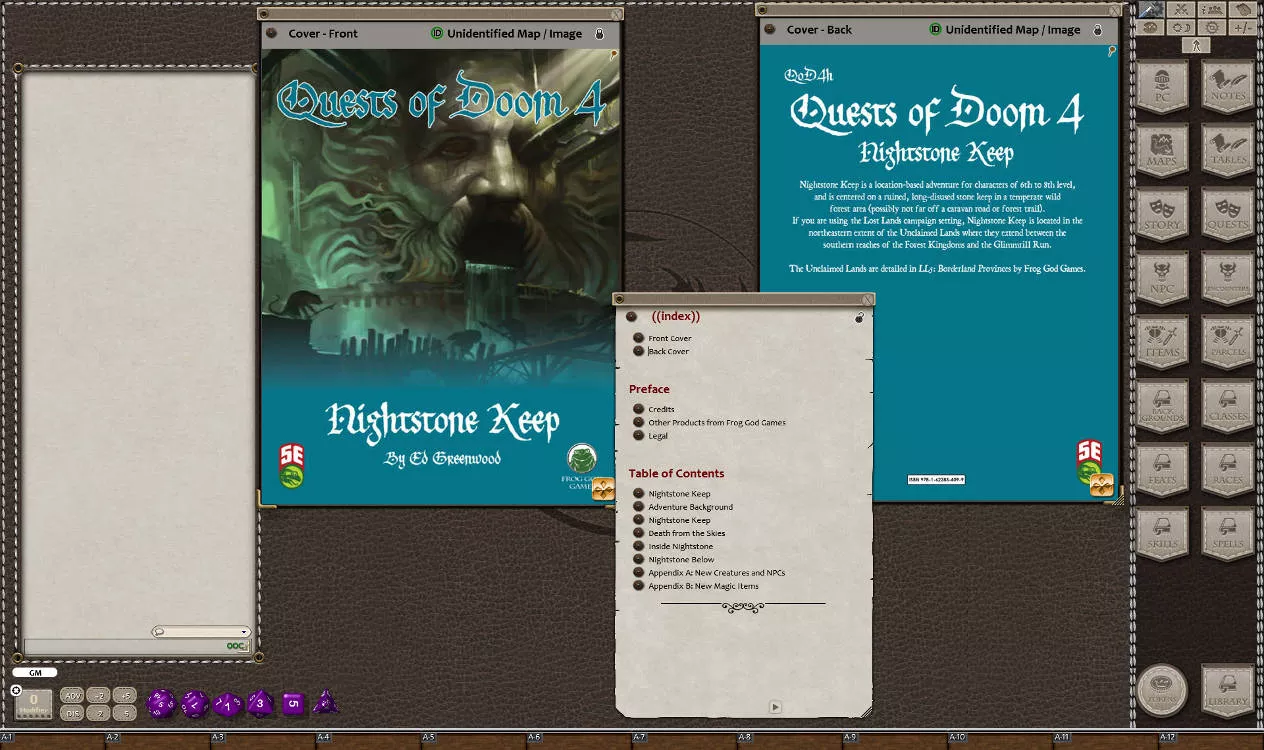Click the person effects icon below toolbar
Screen dimensions: 1264x750
tap(1196, 45)
